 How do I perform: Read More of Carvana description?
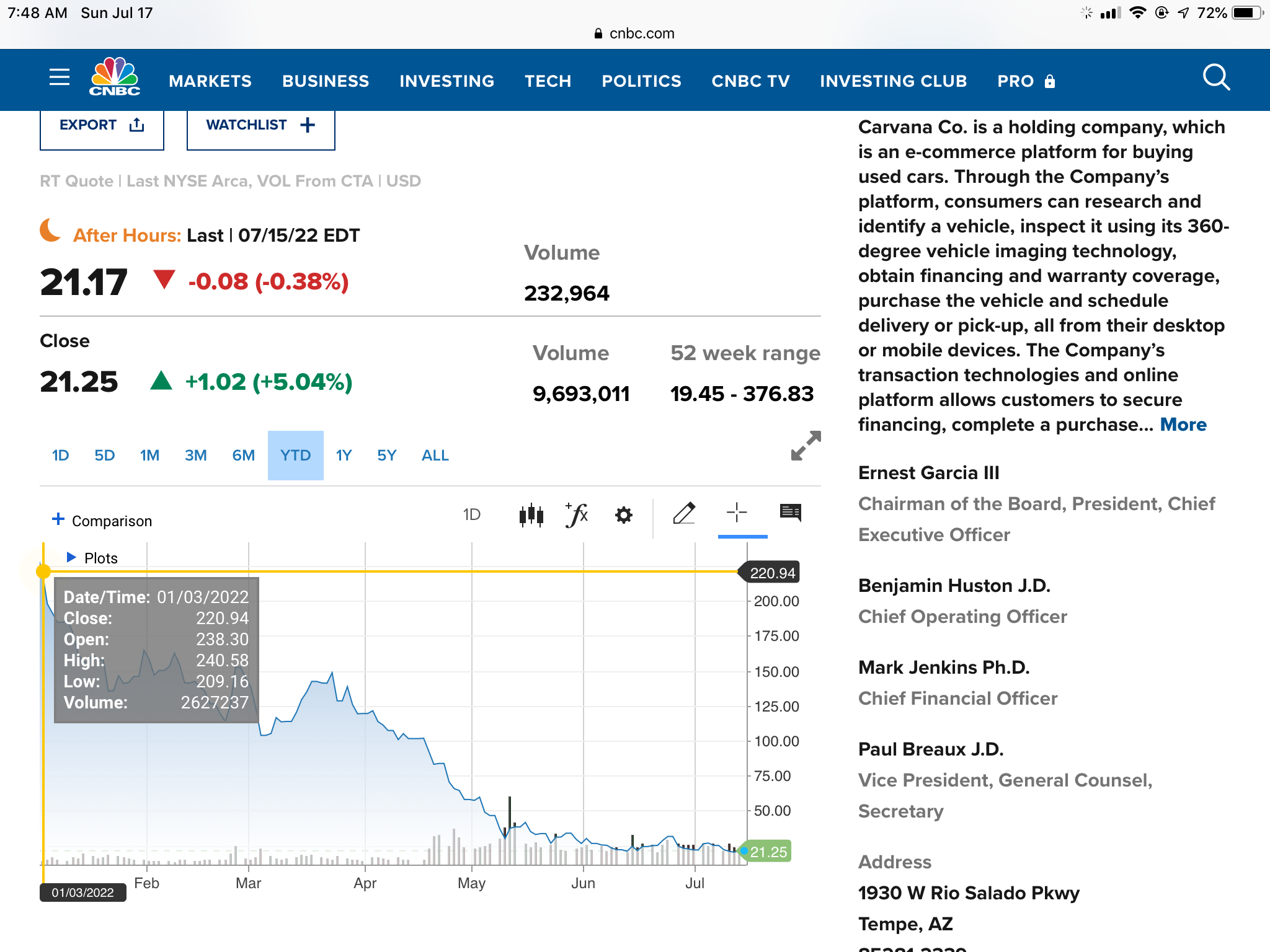[1183, 425]
